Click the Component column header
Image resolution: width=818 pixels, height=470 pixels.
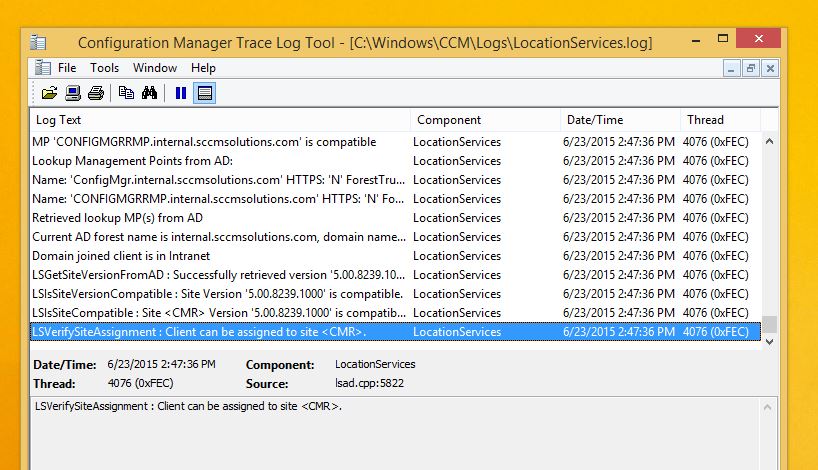pos(484,120)
